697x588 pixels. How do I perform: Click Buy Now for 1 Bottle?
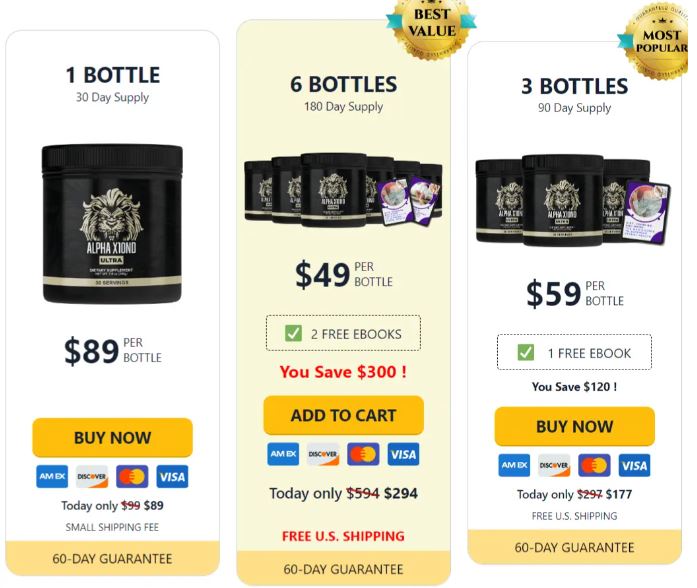tap(112, 438)
